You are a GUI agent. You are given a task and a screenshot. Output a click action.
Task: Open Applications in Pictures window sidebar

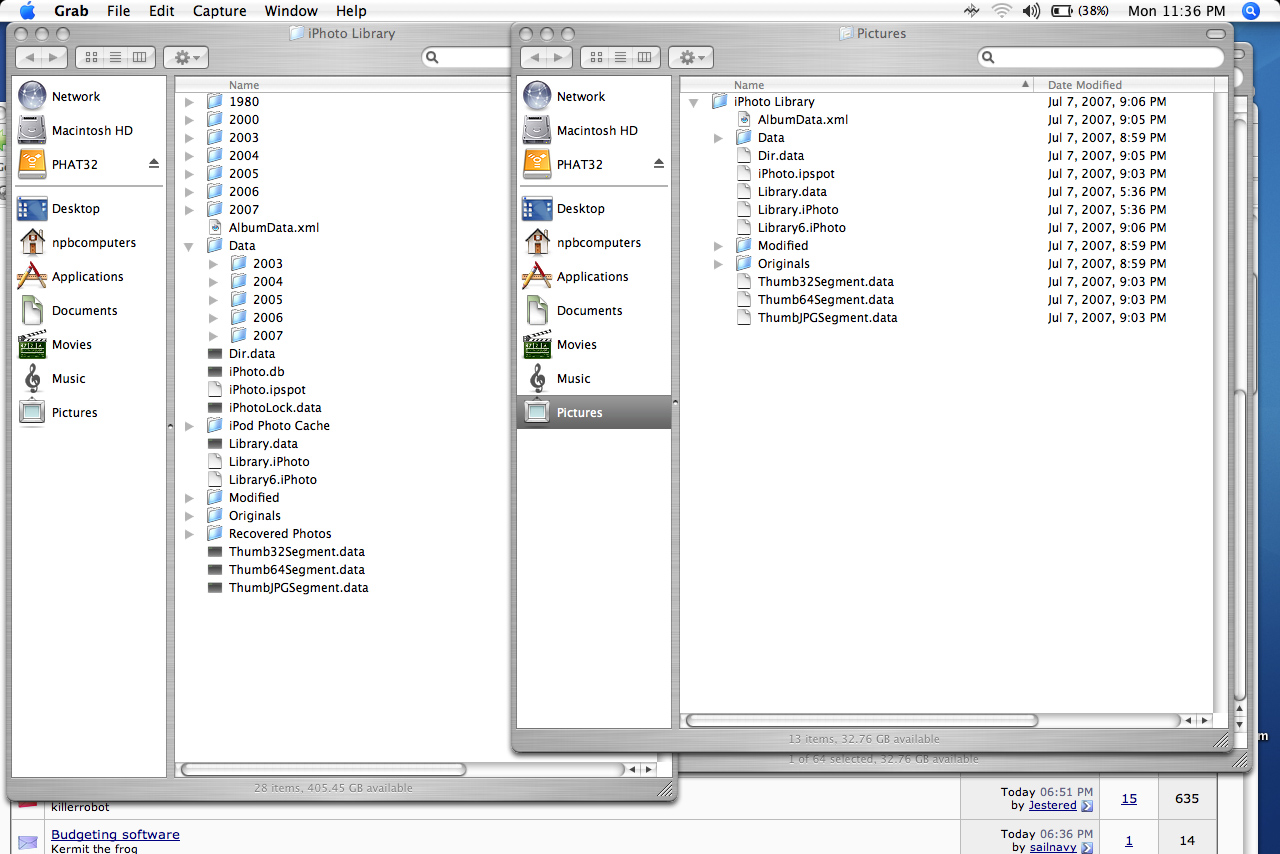[x=575, y=277]
